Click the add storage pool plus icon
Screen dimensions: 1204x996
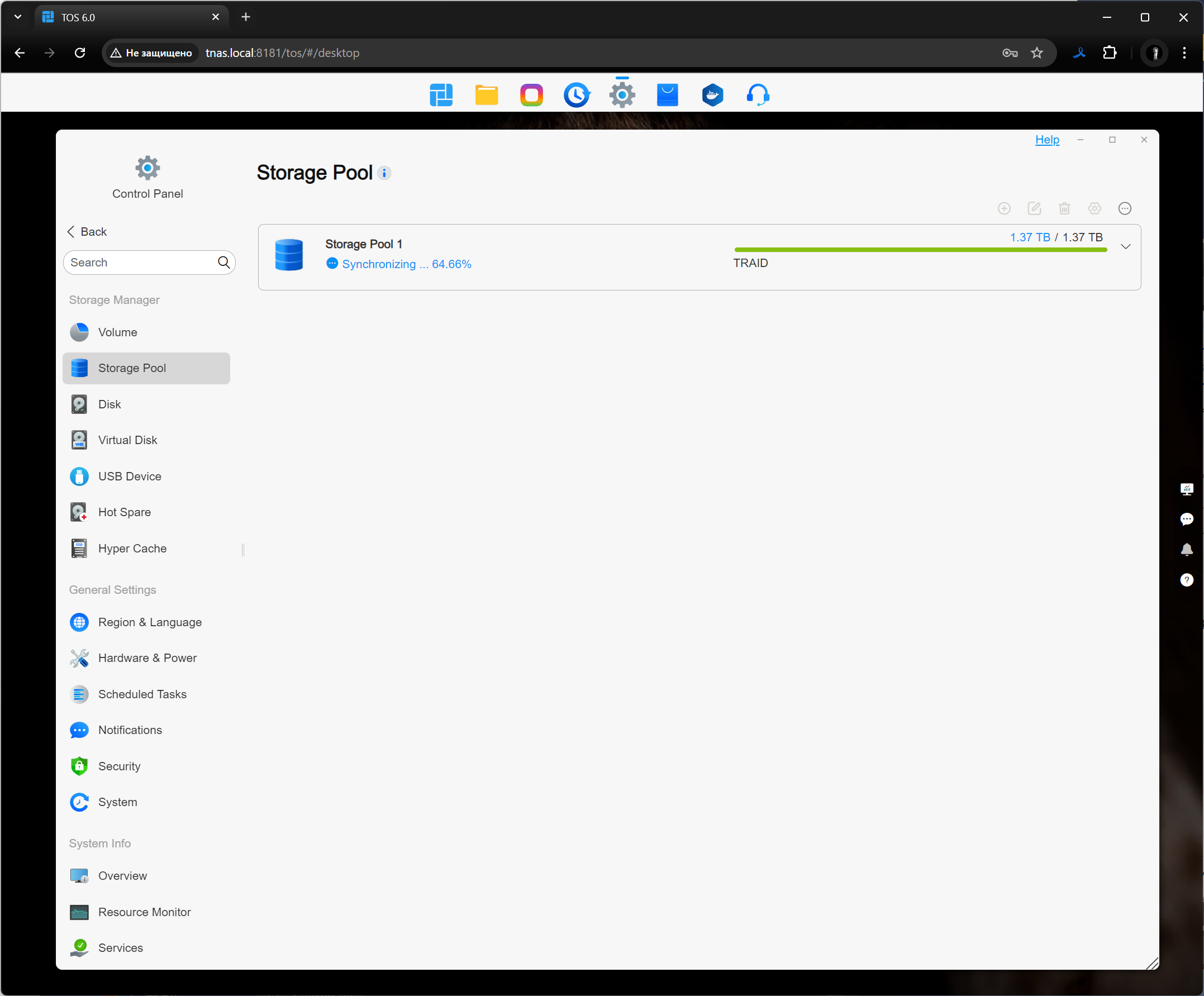coord(1004,208)
